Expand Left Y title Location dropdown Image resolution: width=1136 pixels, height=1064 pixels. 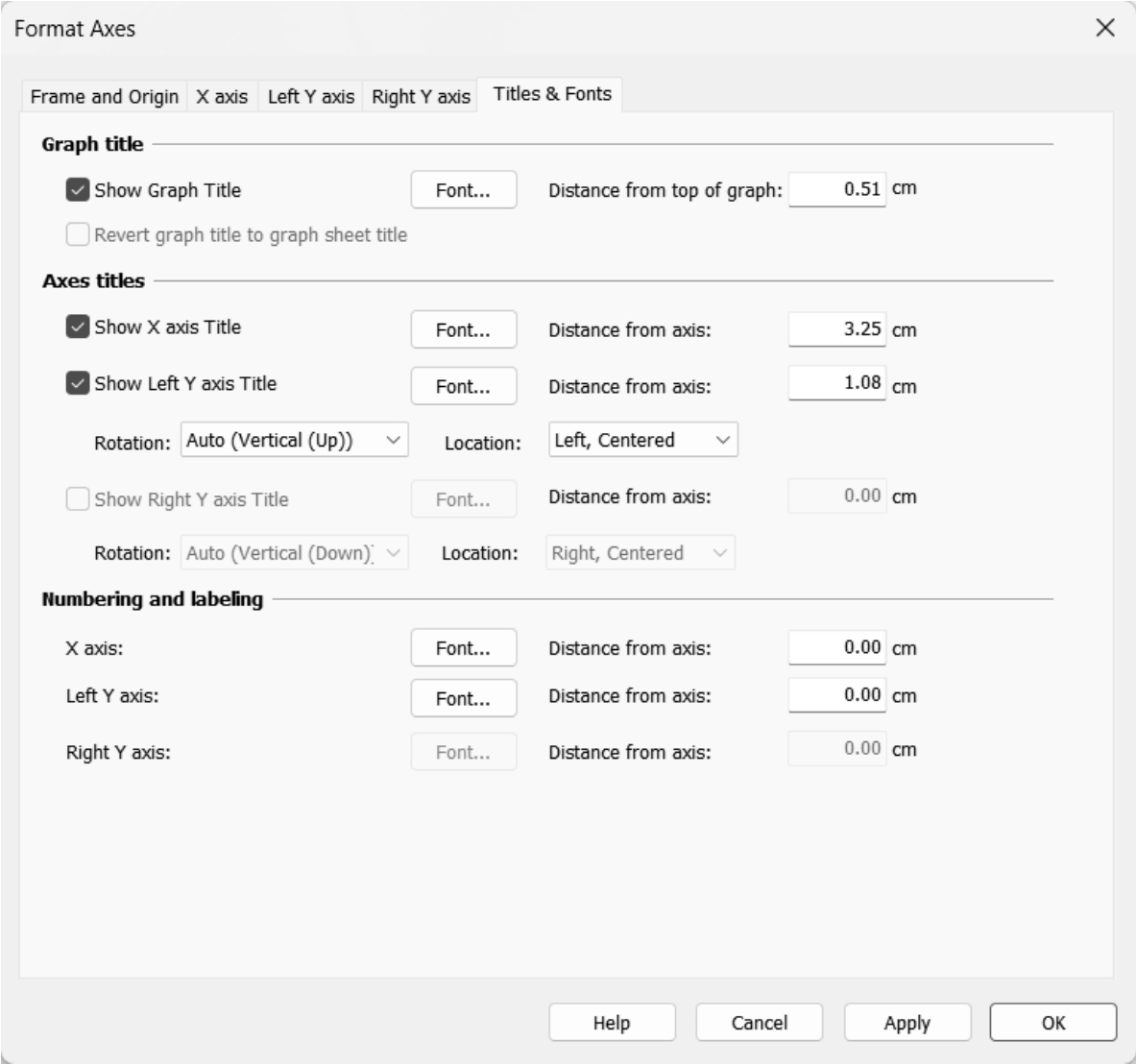point(642,441)
